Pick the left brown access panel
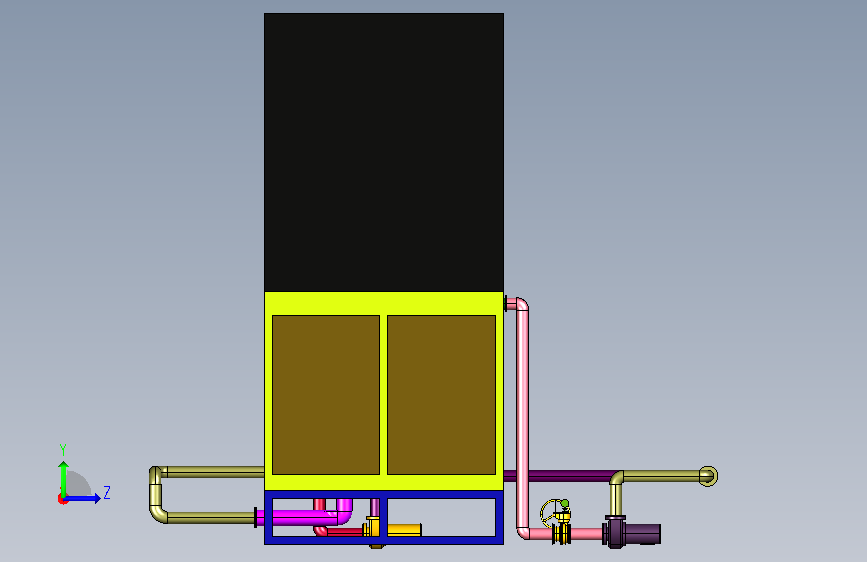The image size is (867, 562). coord(326,395)
